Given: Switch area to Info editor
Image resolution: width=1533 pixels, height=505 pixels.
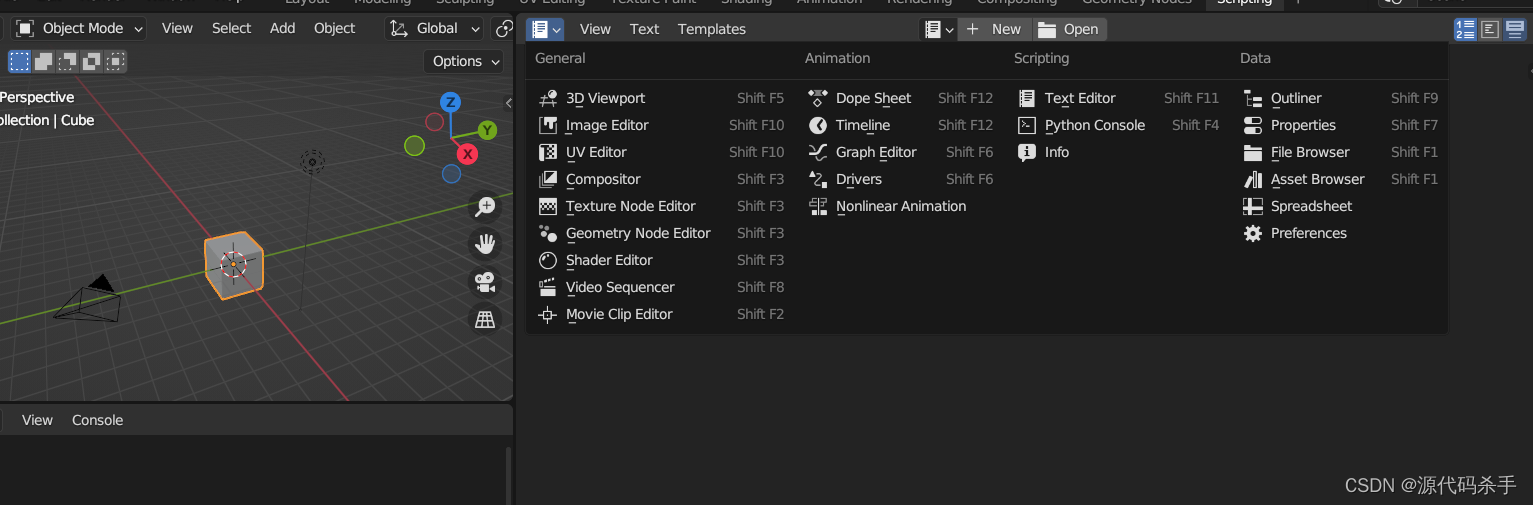Looking at the screenshot, I should coord(1119,152).
